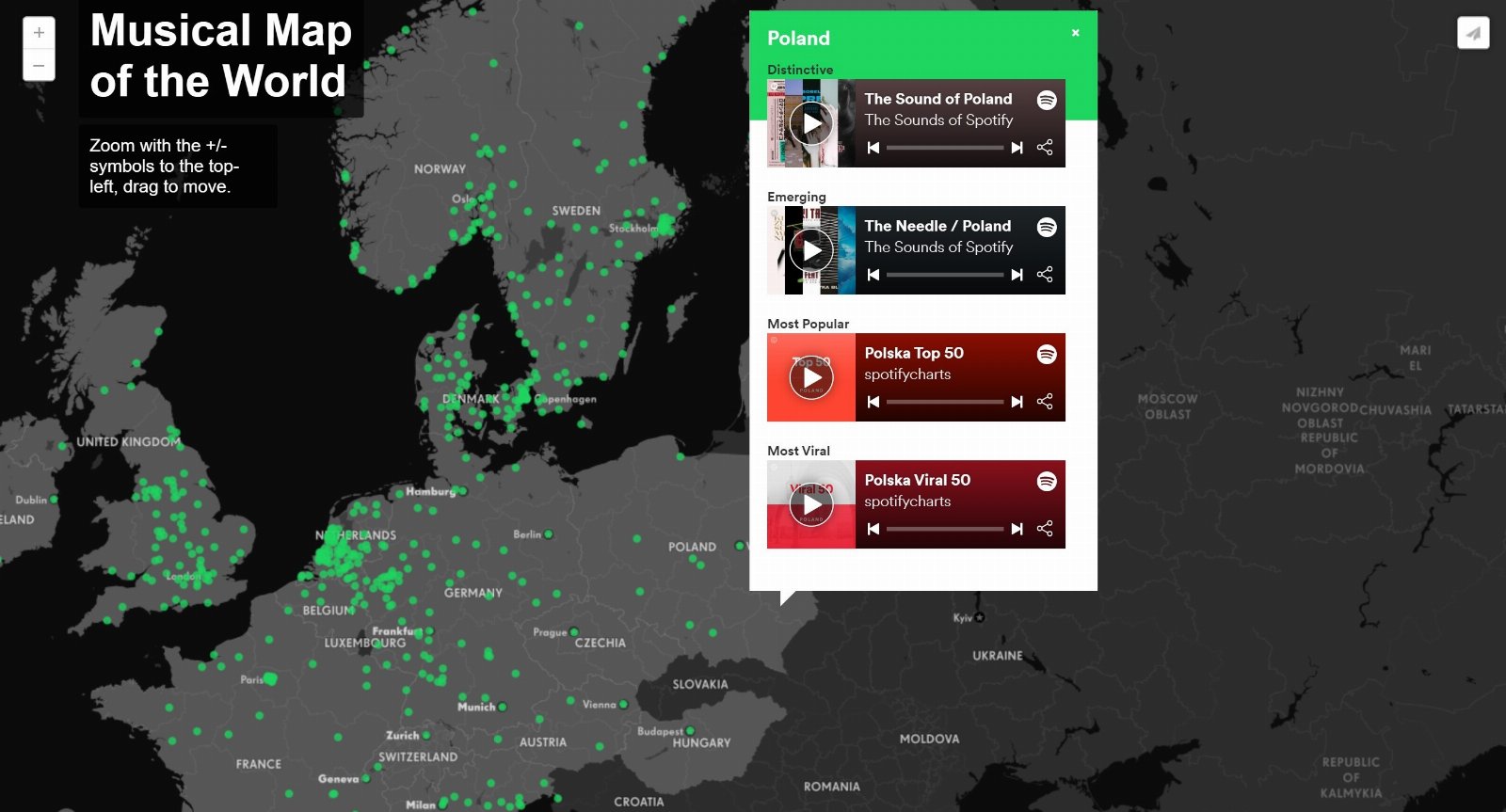Open The Sounds of Spotify under The Sound of Poland

pos(938,120)
